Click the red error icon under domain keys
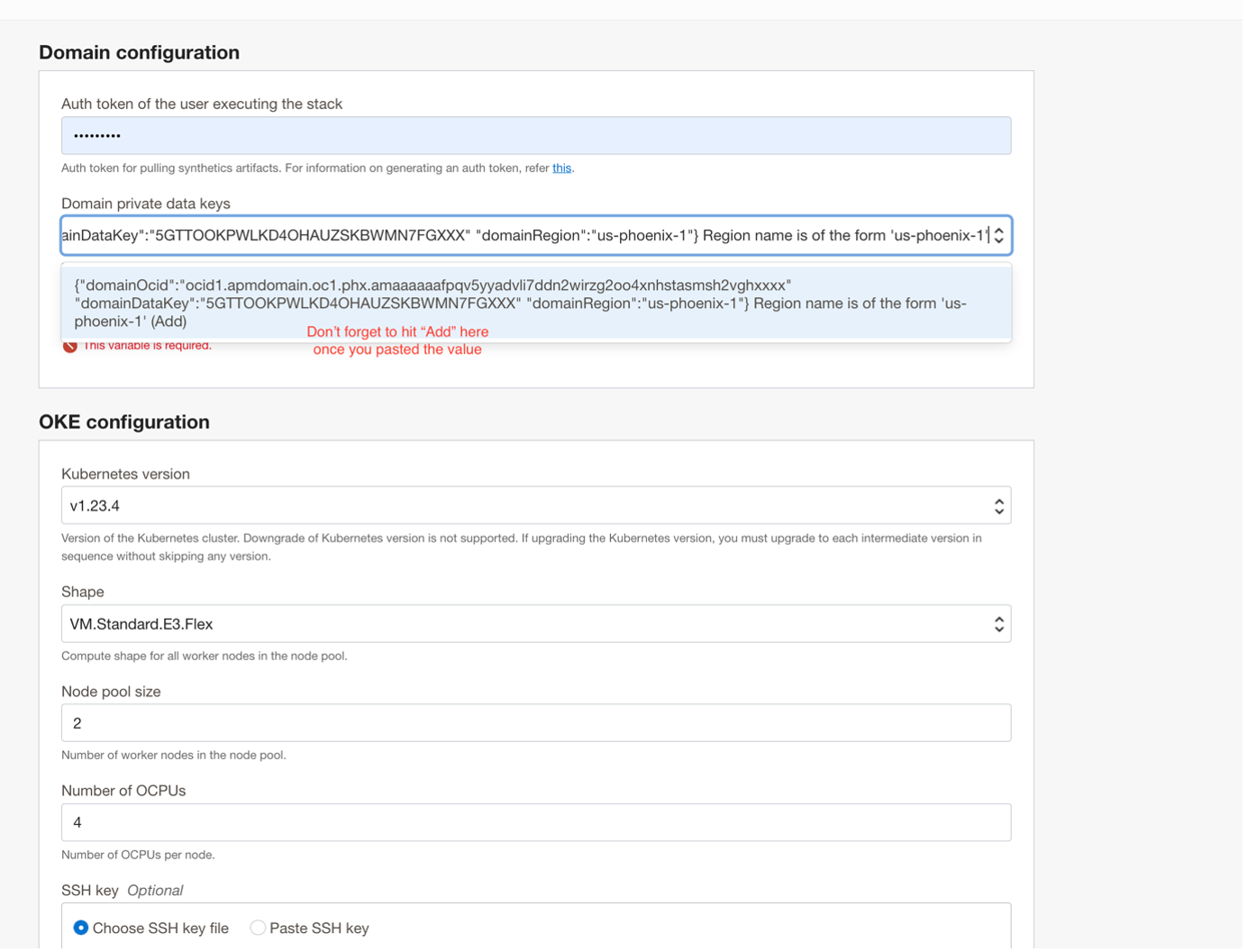The width and height of the screenshot is (1247, 952). point(69,346)
